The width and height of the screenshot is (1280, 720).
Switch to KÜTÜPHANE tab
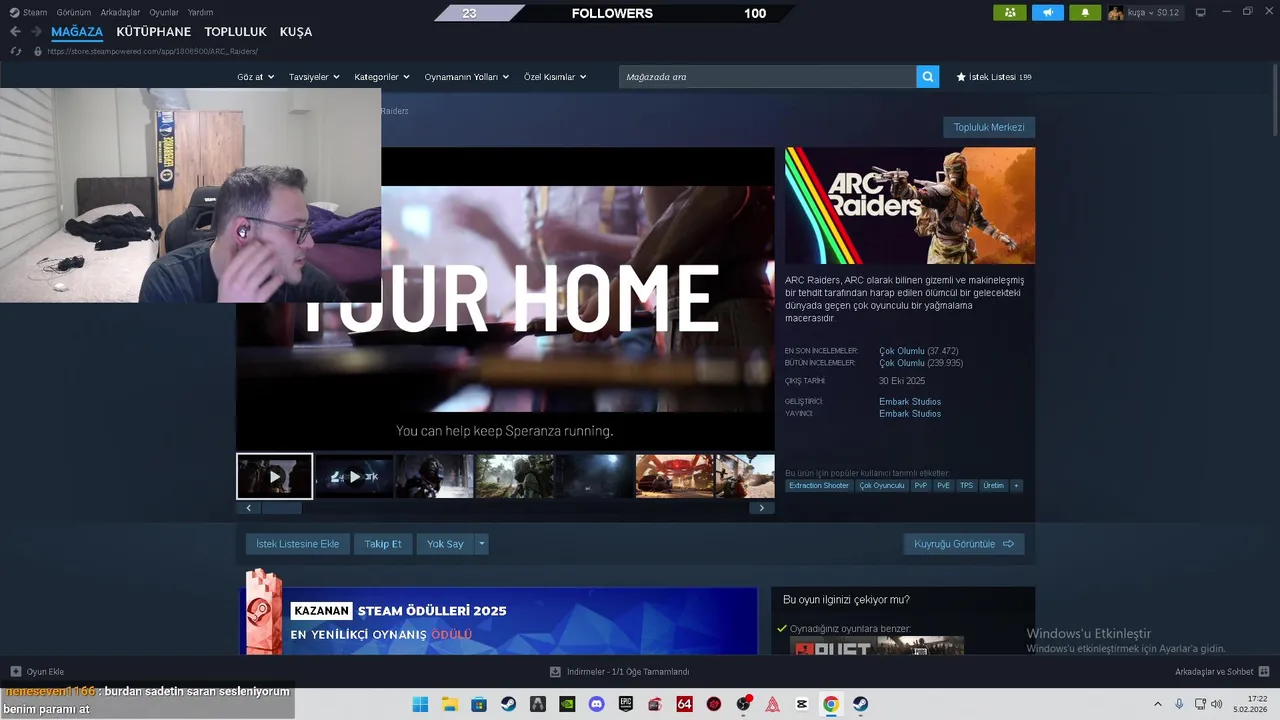(153, 31)
